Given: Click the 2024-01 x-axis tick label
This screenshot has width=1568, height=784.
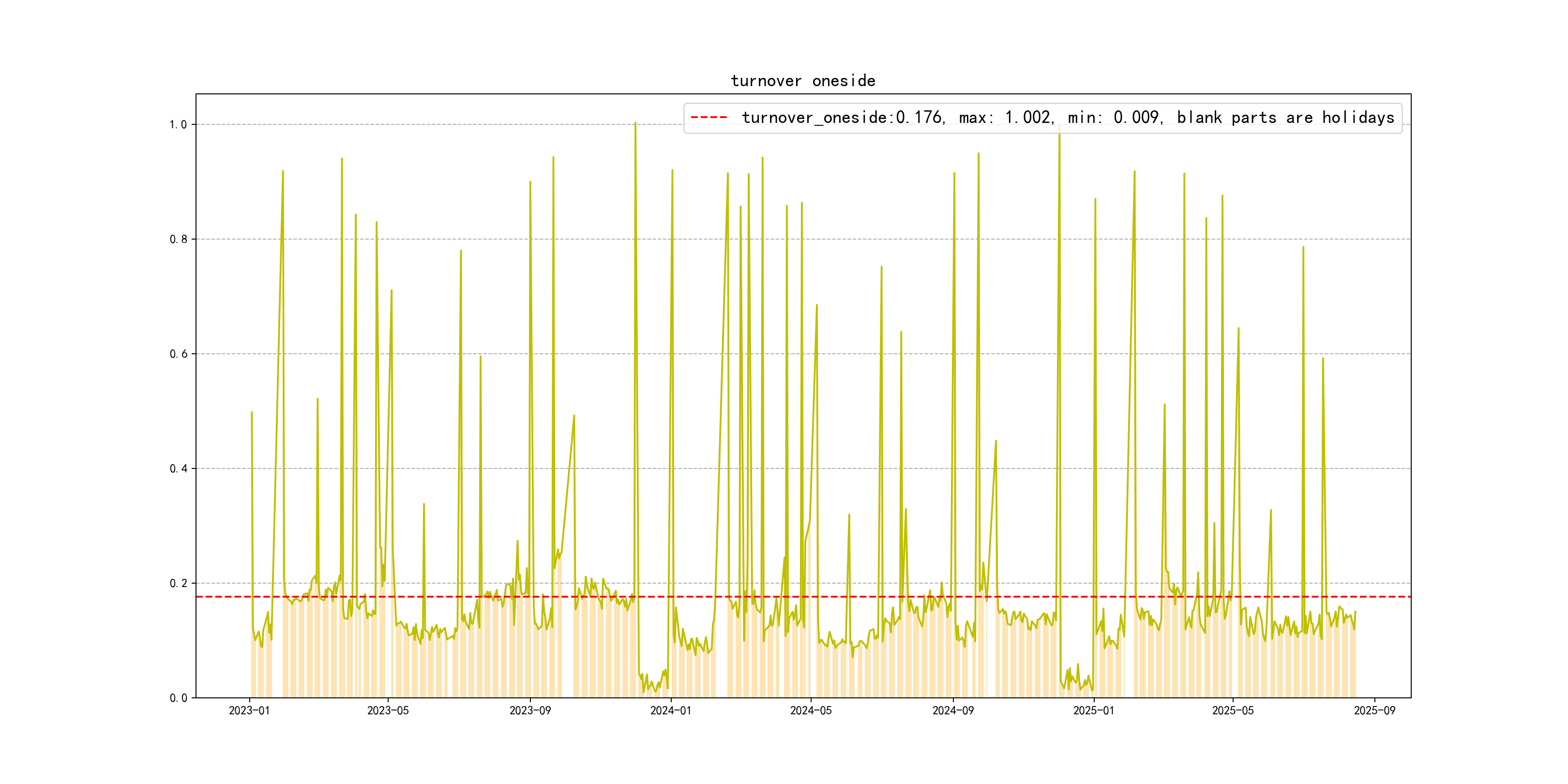Looking at the screenshot, I should 671,711.
